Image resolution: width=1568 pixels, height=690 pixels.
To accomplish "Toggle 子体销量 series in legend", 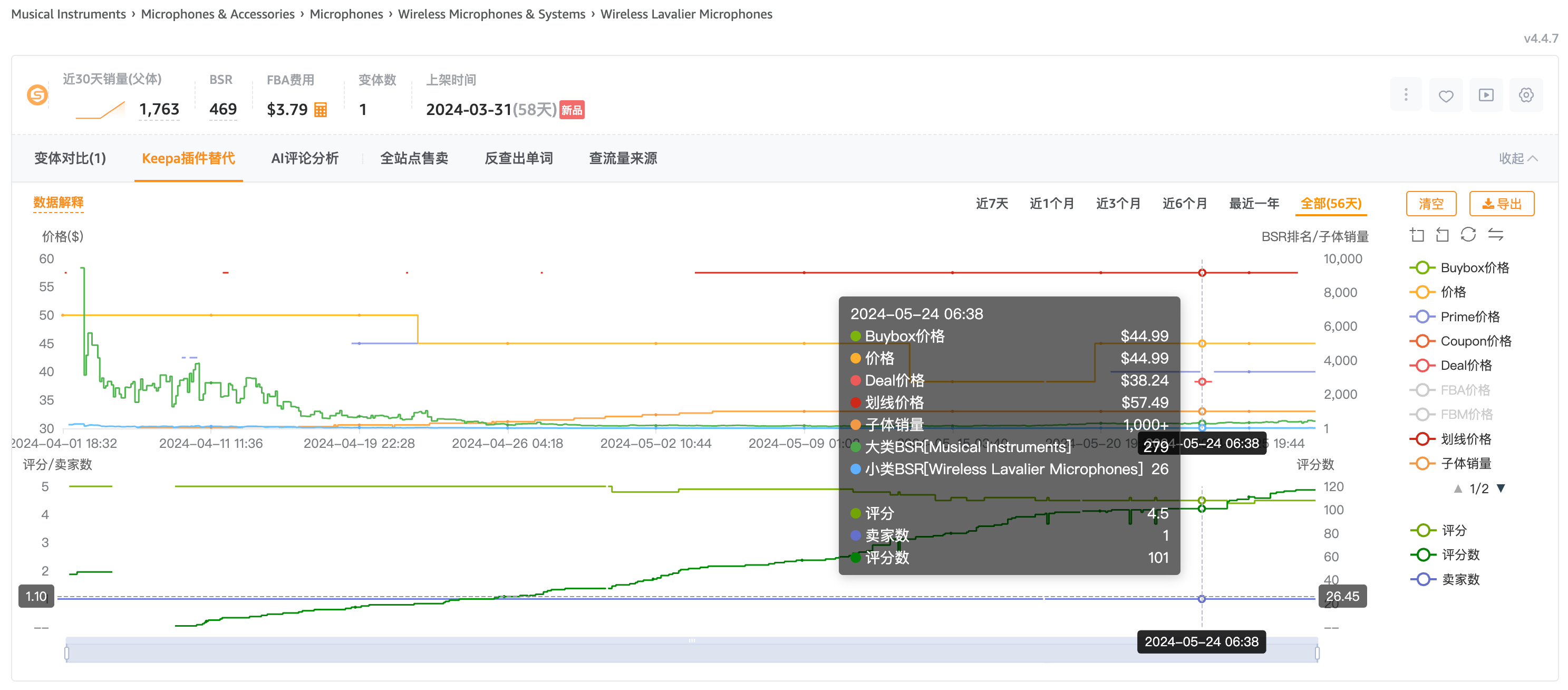I will click(1450, 464).
